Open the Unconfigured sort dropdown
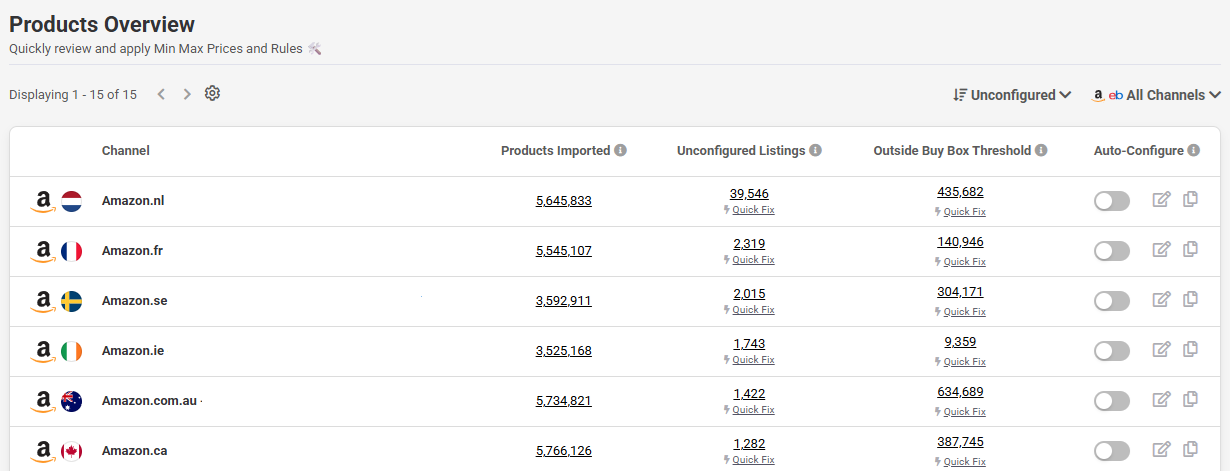 pyautogui.click(x=1012, y=95)
